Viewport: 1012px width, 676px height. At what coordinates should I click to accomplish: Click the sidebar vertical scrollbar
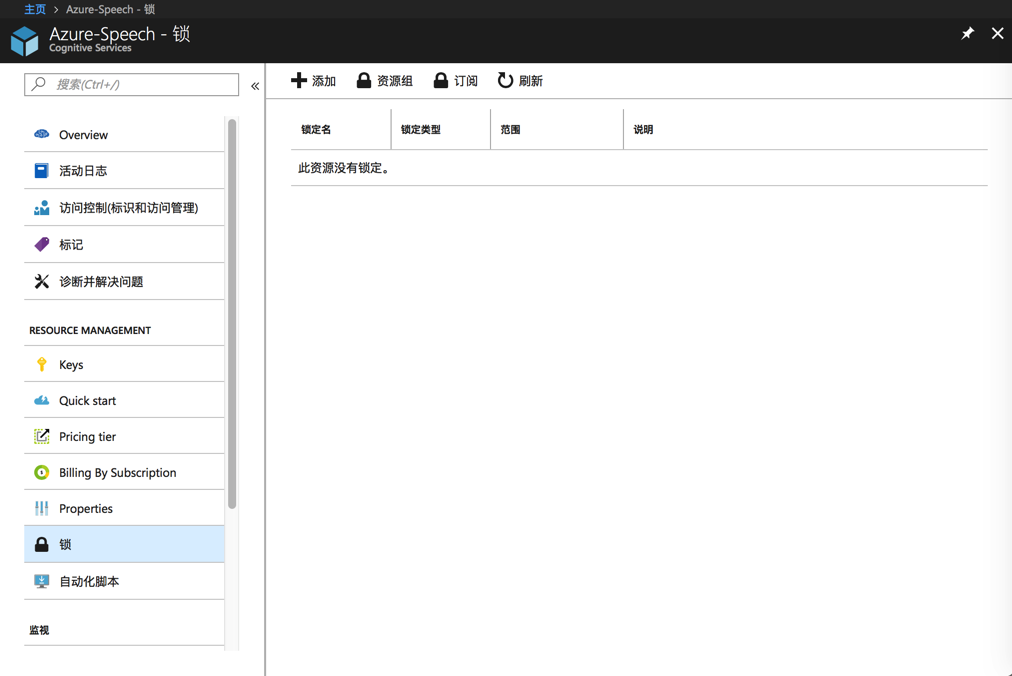point(232,314)
